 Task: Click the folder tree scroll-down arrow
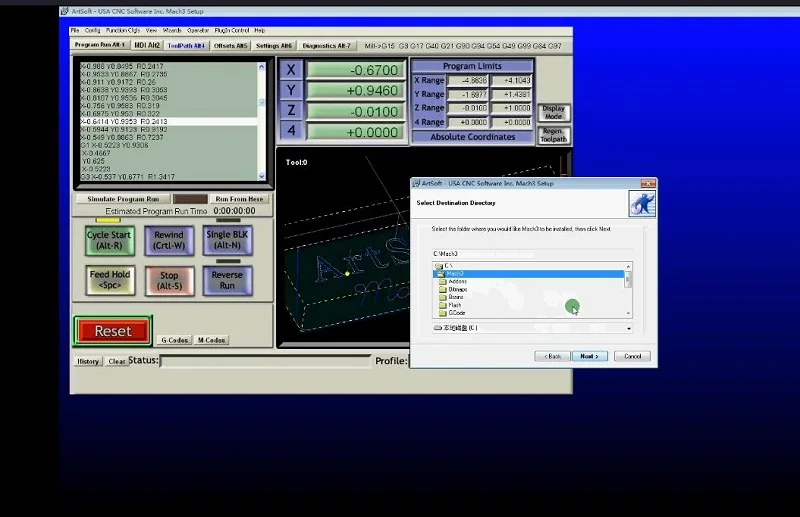[x=628, y=313]
